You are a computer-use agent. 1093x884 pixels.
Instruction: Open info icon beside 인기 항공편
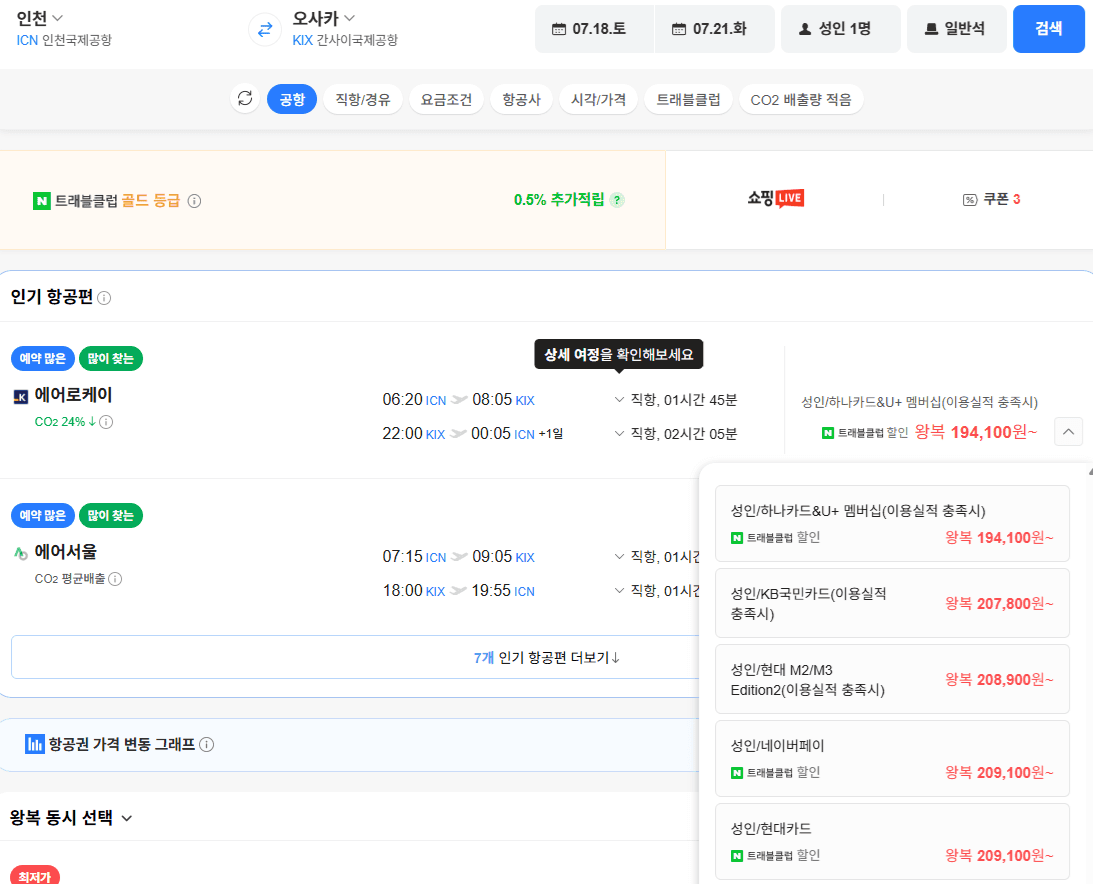104,298
